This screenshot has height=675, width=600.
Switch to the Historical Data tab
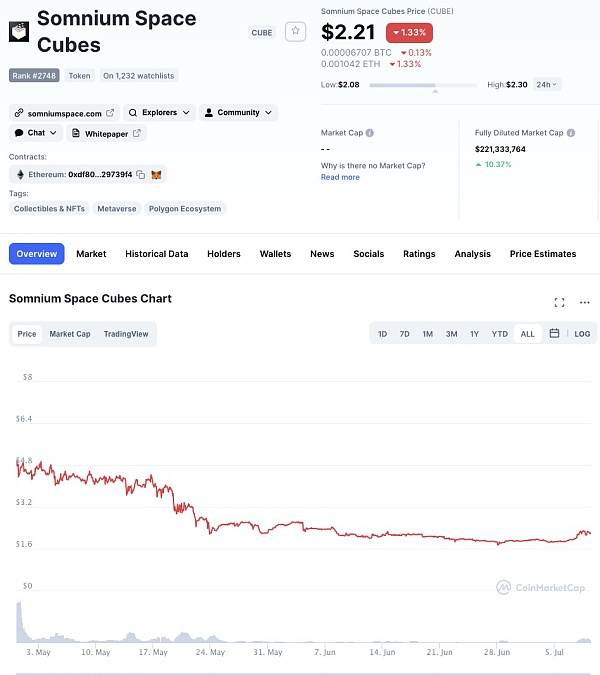click(x=157, y=254)
